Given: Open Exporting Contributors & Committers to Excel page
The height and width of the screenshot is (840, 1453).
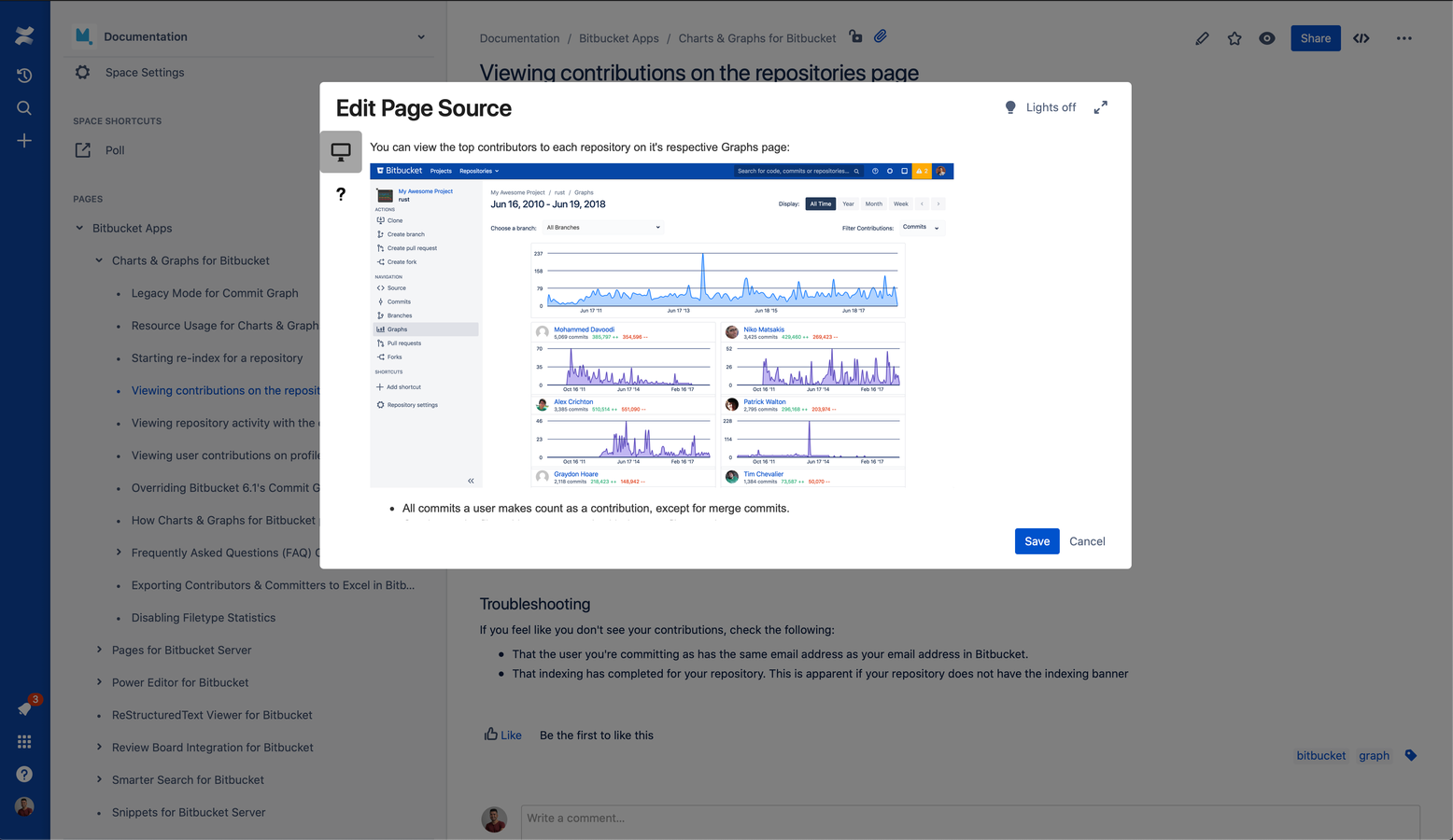Looking at the screenshot, I should 273,585.
